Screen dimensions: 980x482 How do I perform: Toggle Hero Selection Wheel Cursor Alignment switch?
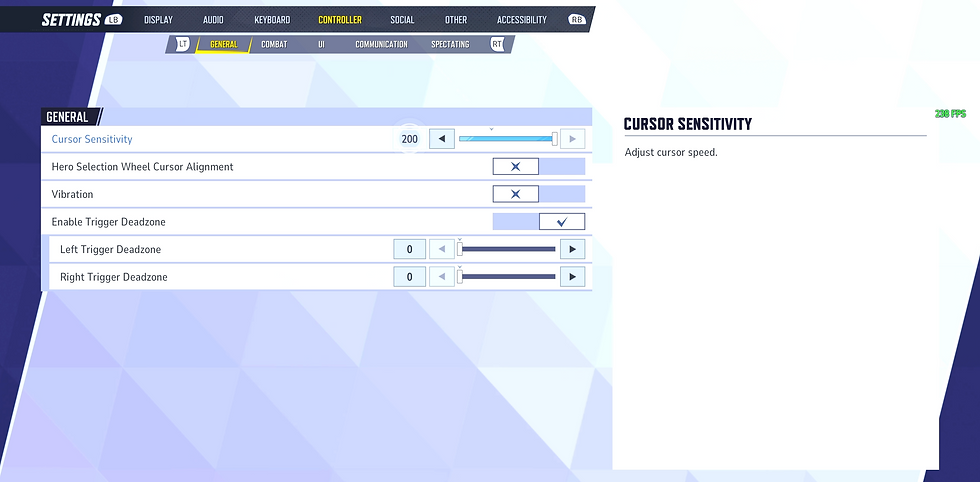539,167
